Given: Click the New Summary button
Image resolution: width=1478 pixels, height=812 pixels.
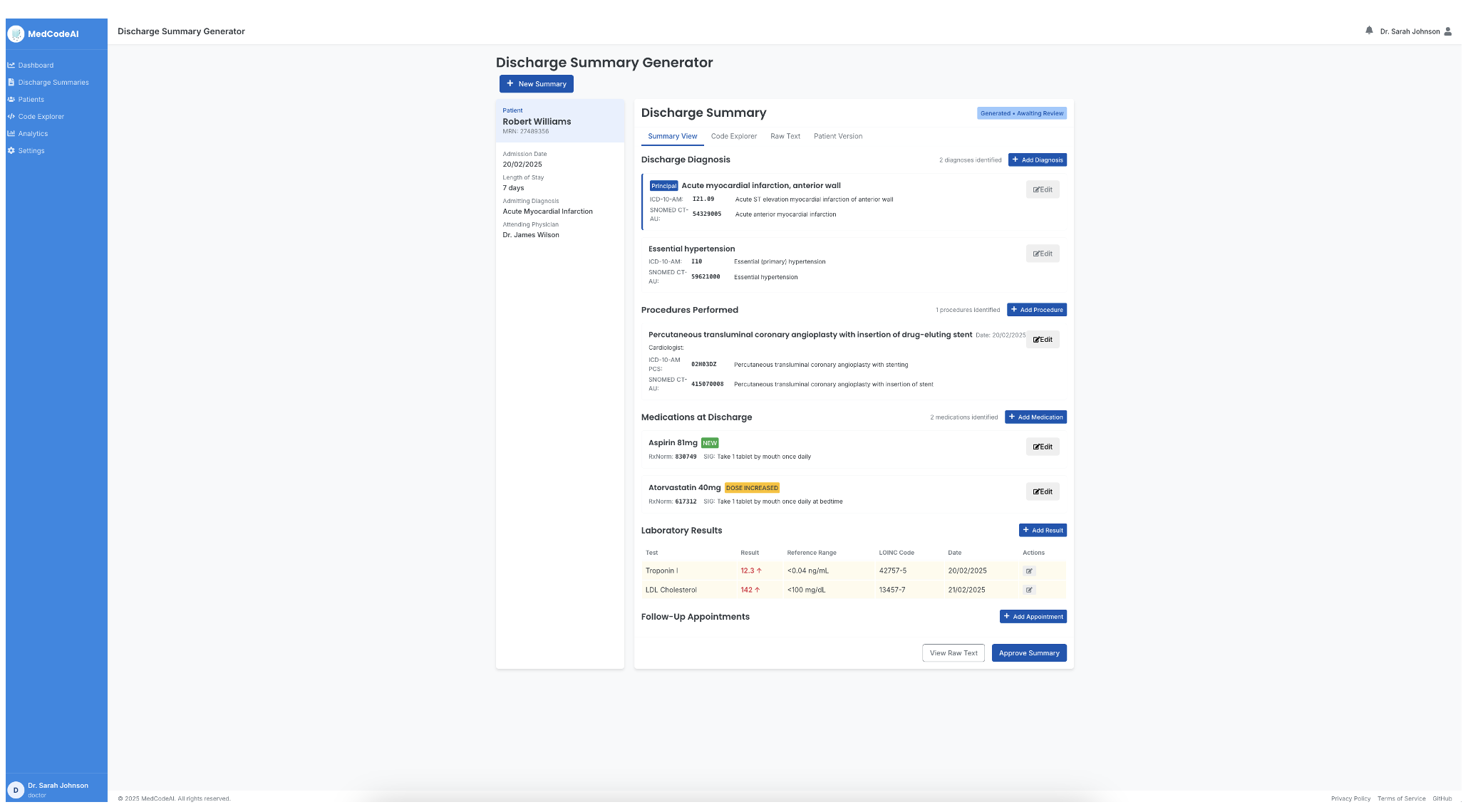Looking at the screenshot, I should pos(536,84).
